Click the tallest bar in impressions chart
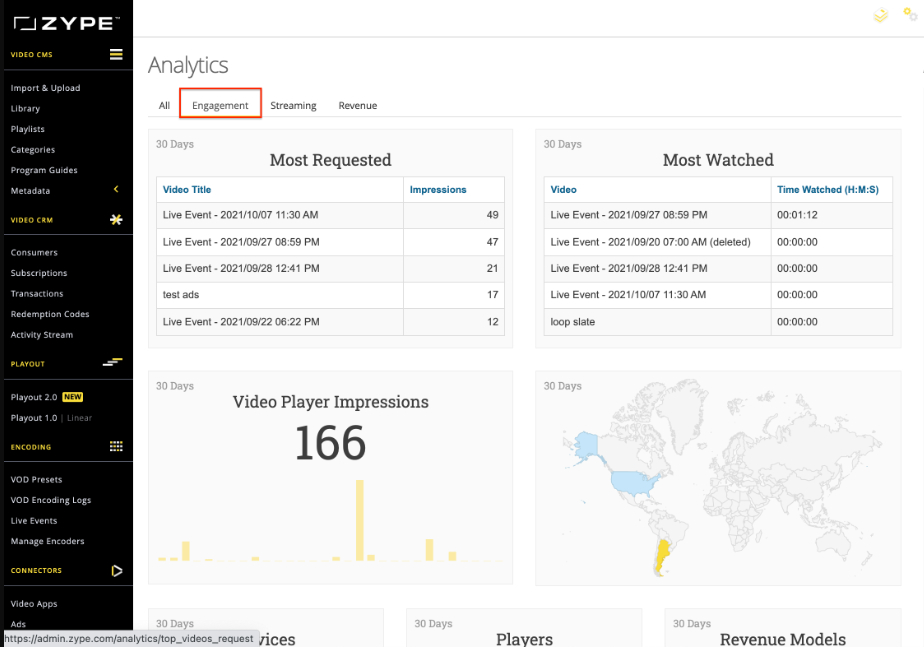This screenshot has width=924, height=647. pos(359,520)
